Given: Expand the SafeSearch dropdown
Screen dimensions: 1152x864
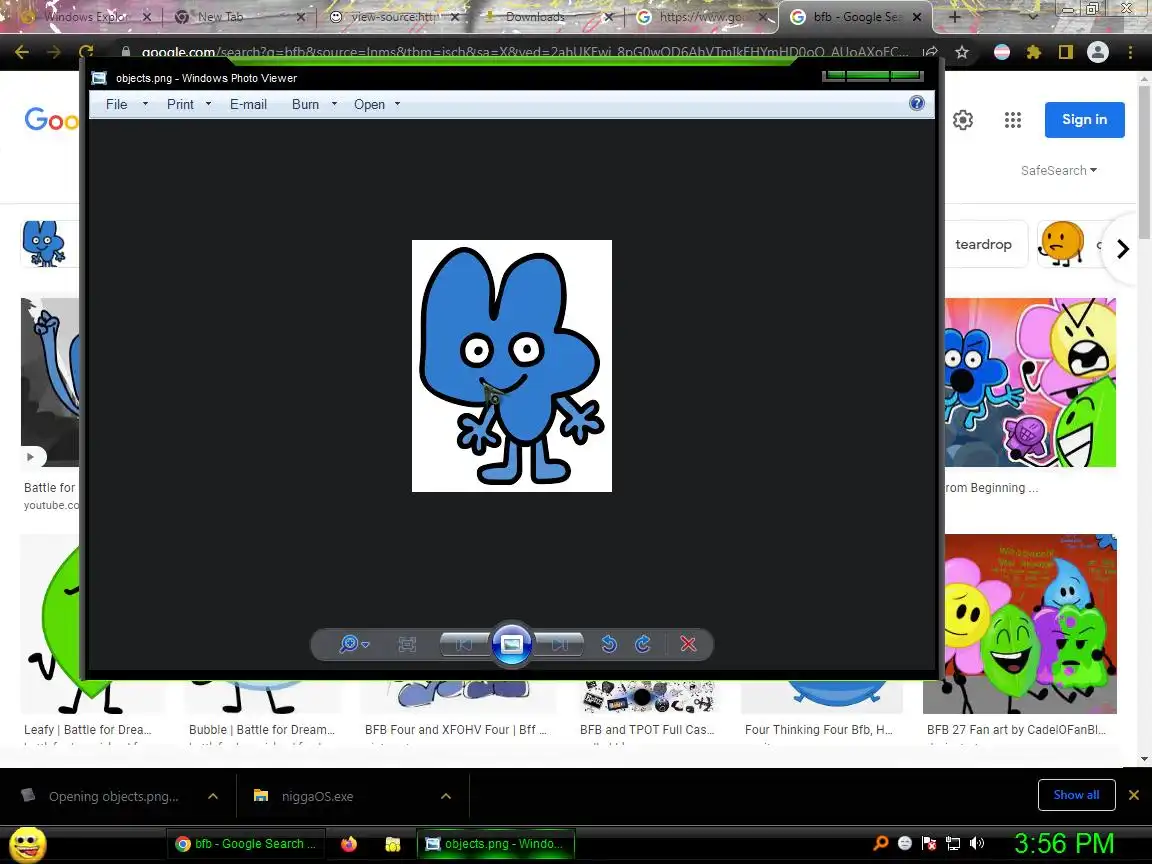Looking at the screenshot, I should click(x=1059, y=170).
